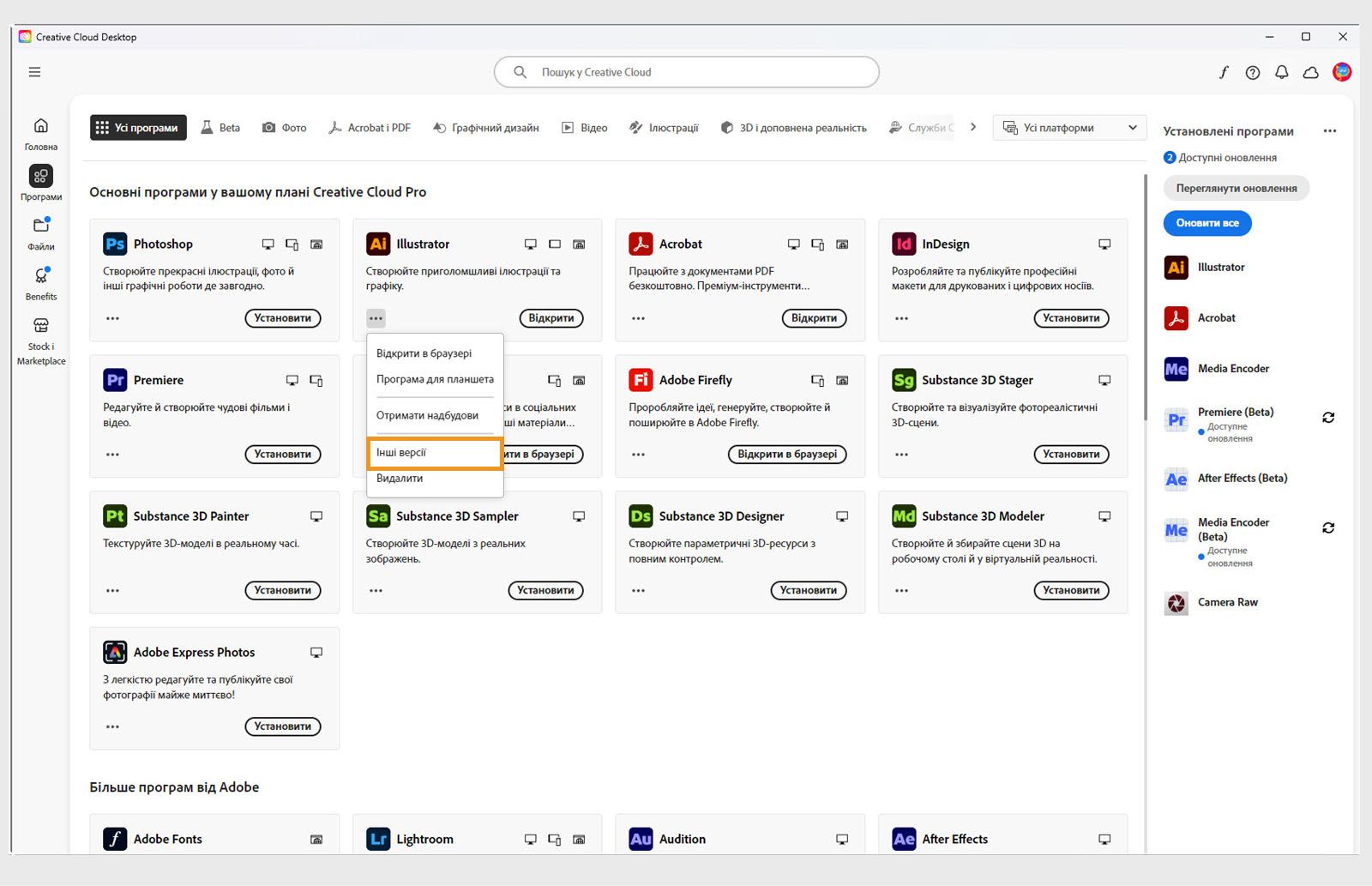Go to Головна home in sidebar
This screenshot has height=886, width=1372.
pyautogui.click(x=40, y=132)
